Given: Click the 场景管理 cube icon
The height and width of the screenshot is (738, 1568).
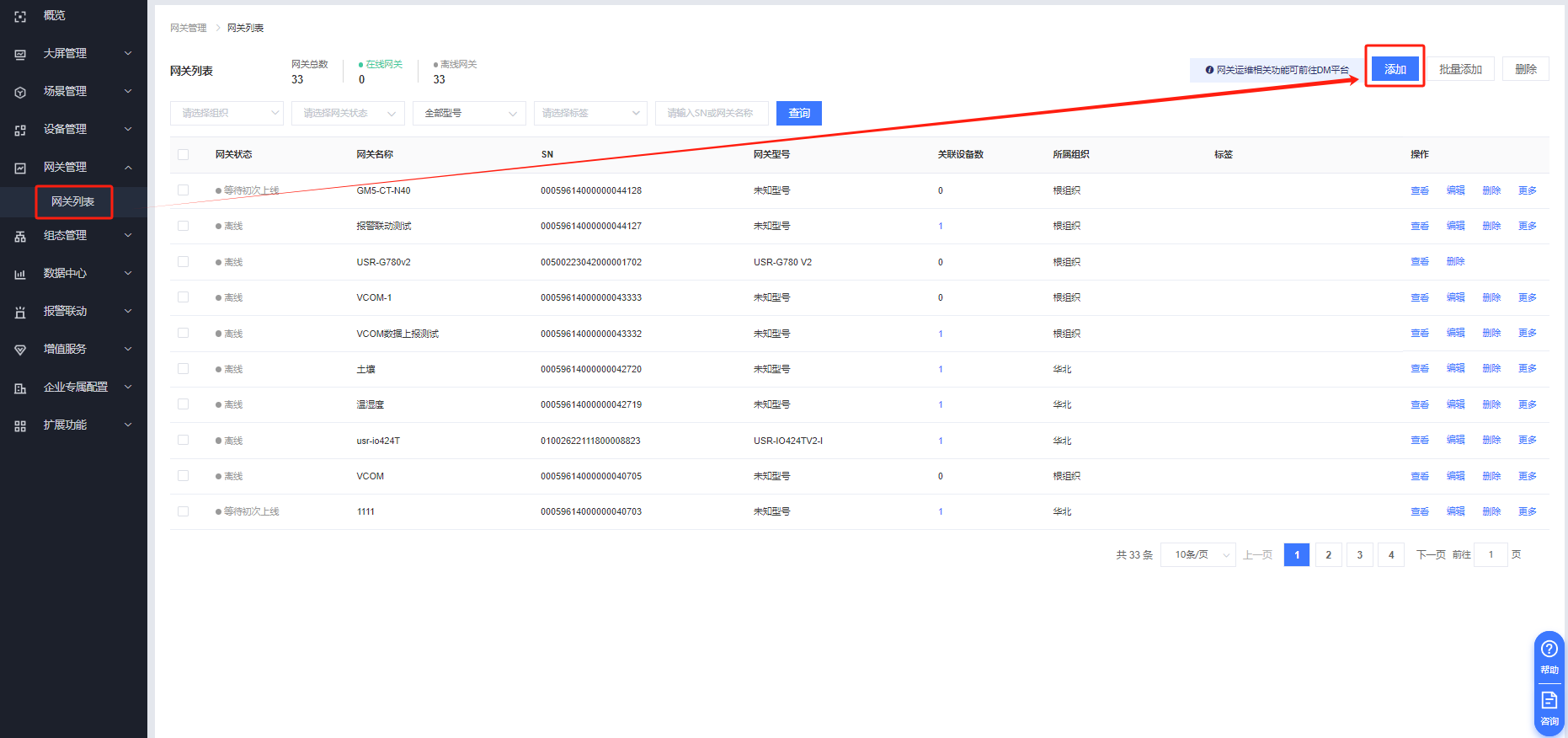Looking at the screenshot, I should (x=20, y=92).
